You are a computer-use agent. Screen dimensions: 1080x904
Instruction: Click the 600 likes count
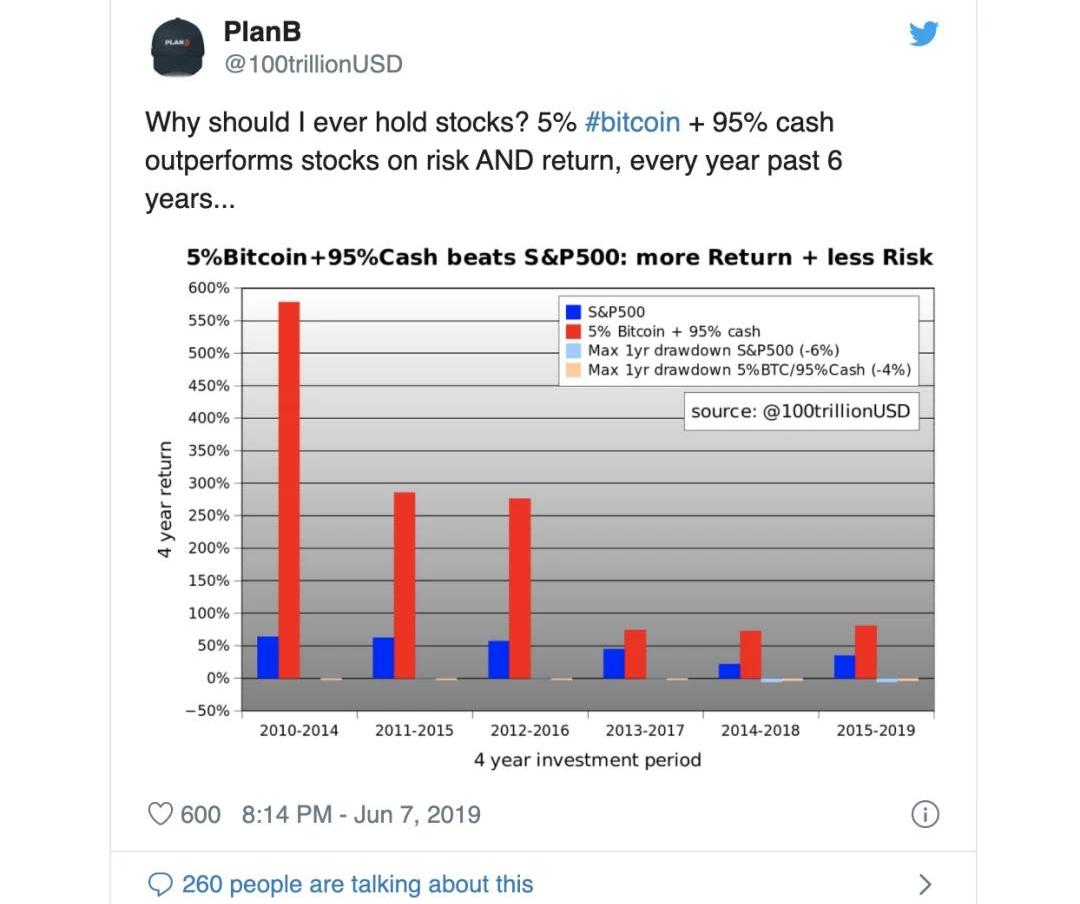pyautogui.click(x=200, y=814)
